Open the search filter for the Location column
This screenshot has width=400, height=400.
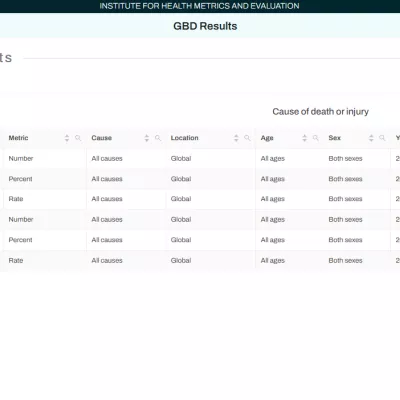[247, 138]
